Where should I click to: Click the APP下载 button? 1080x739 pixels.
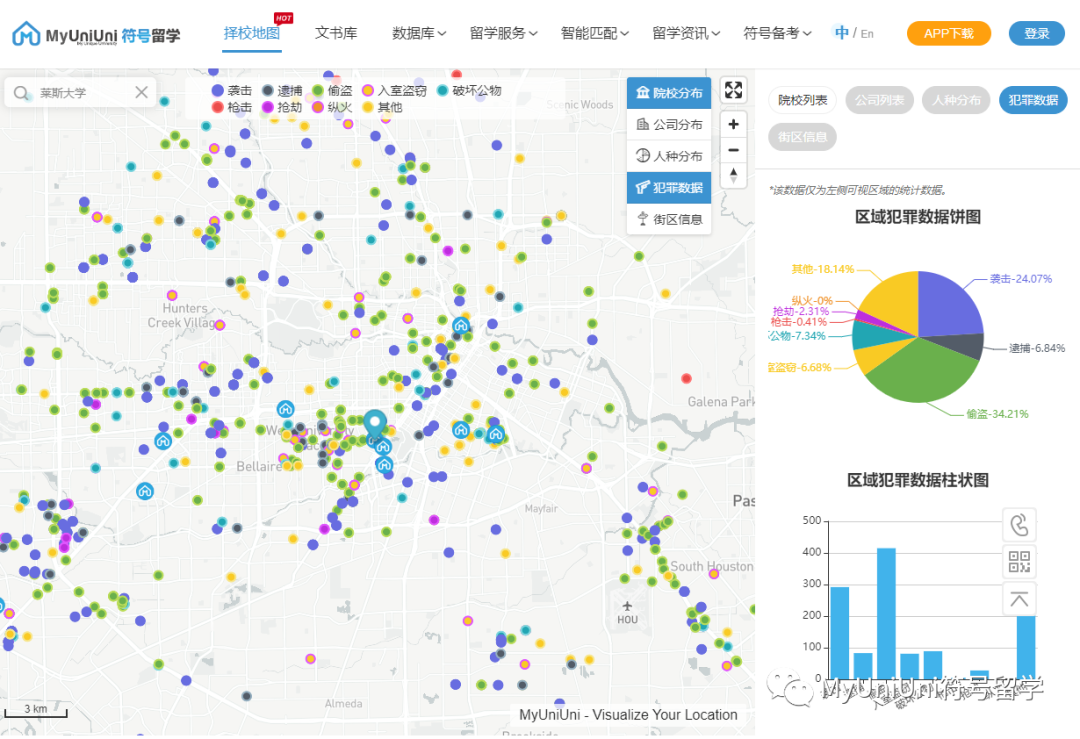click(x=948, y=33)
